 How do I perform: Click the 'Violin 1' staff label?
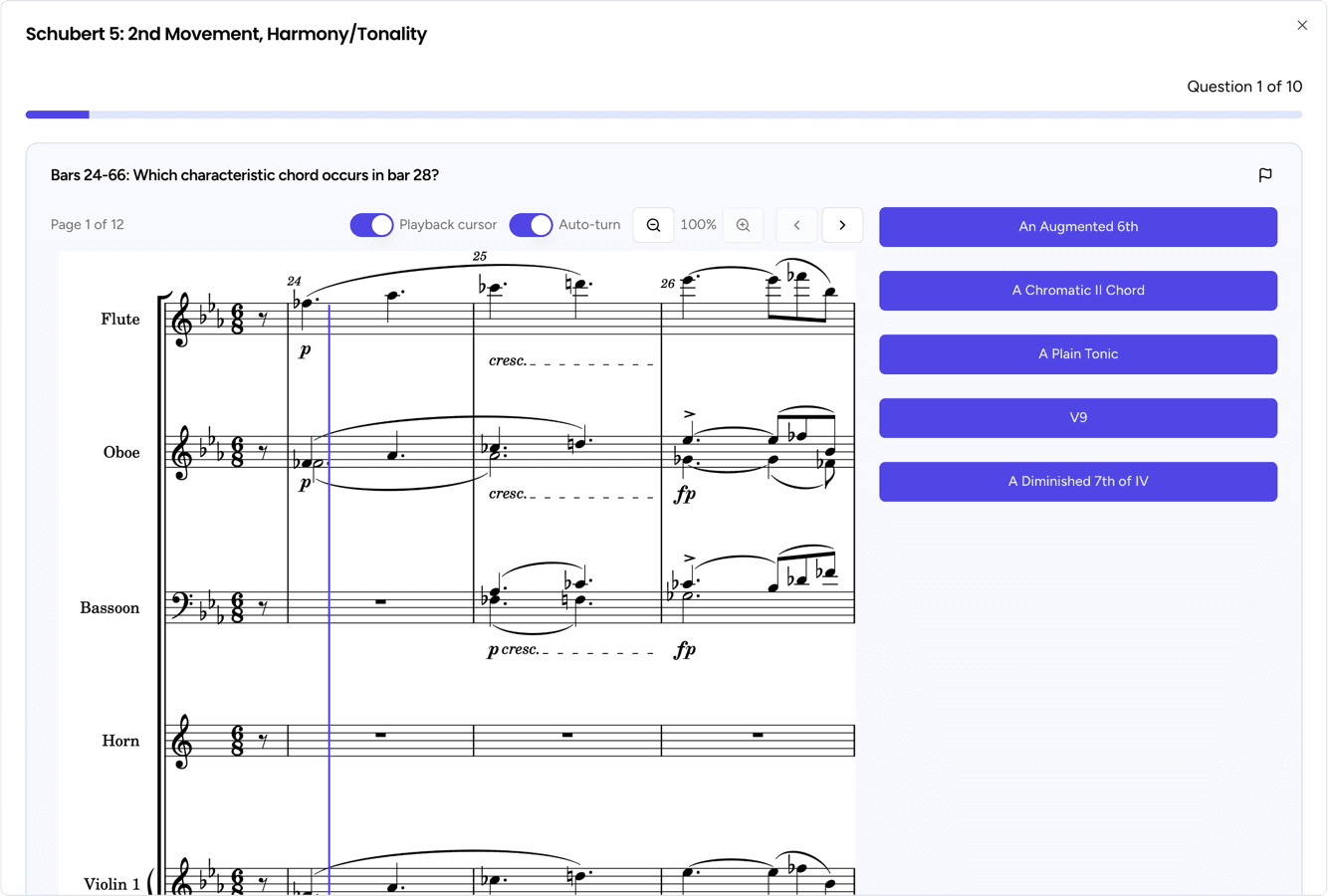click(x=111, y=884)
